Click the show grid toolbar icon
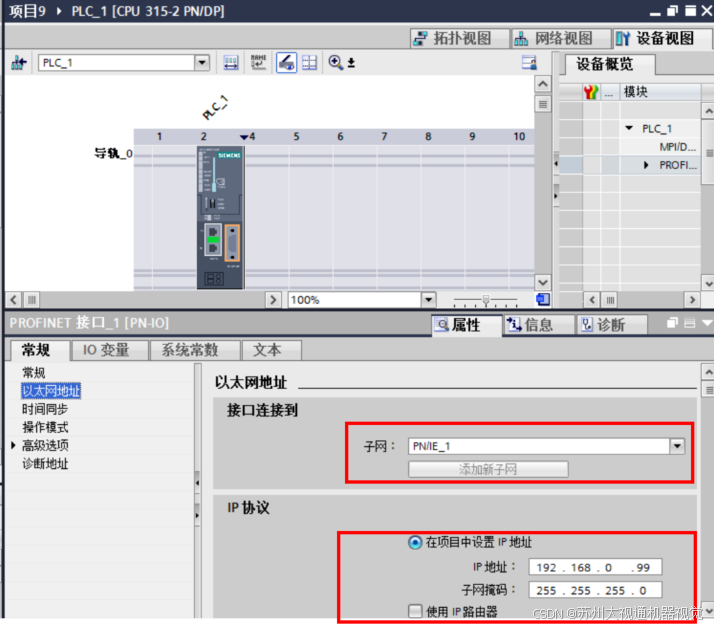This screenshot has width=714, height=627. pos(309,62)
